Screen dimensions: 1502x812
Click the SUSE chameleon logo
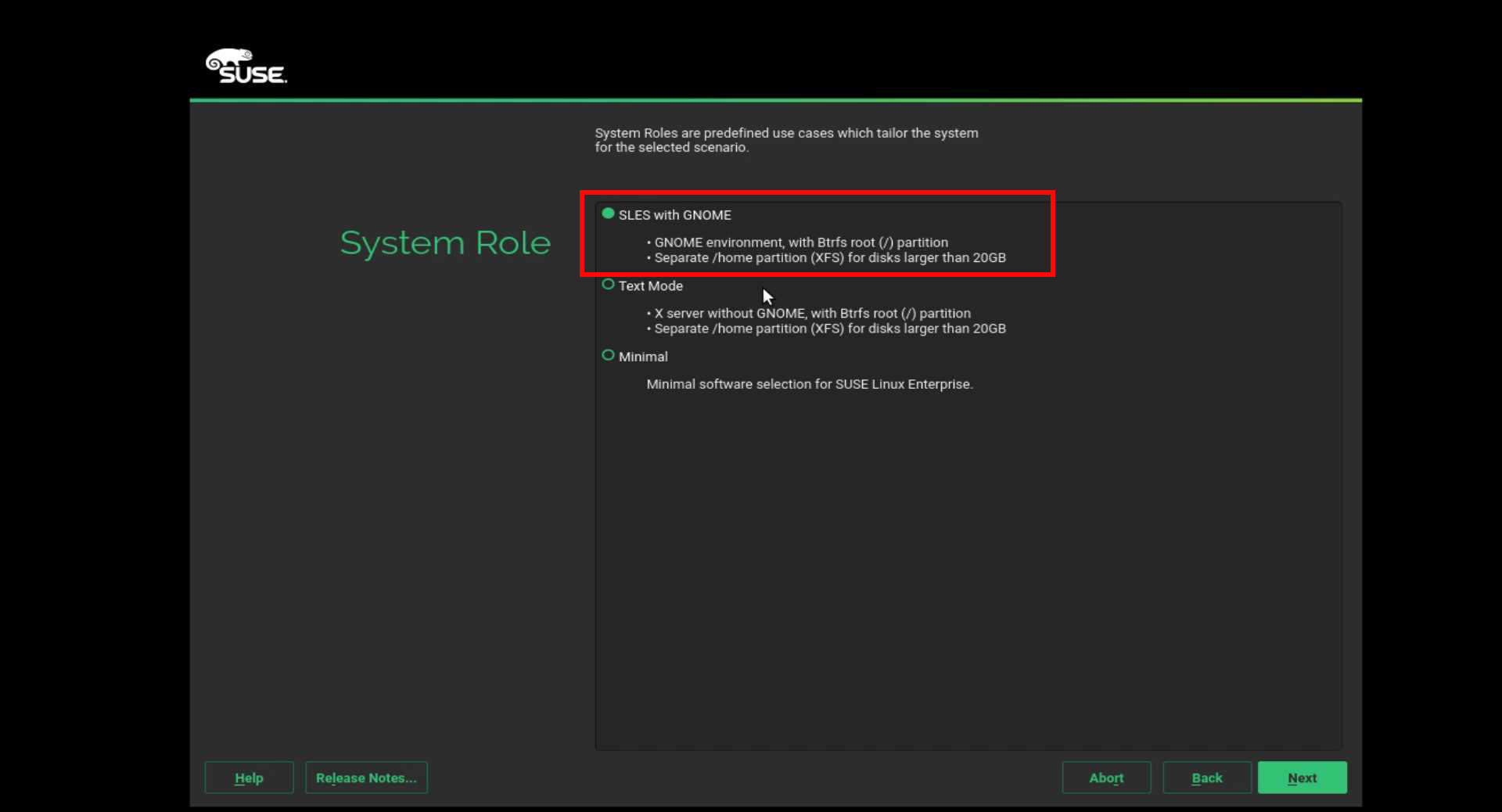246,66
